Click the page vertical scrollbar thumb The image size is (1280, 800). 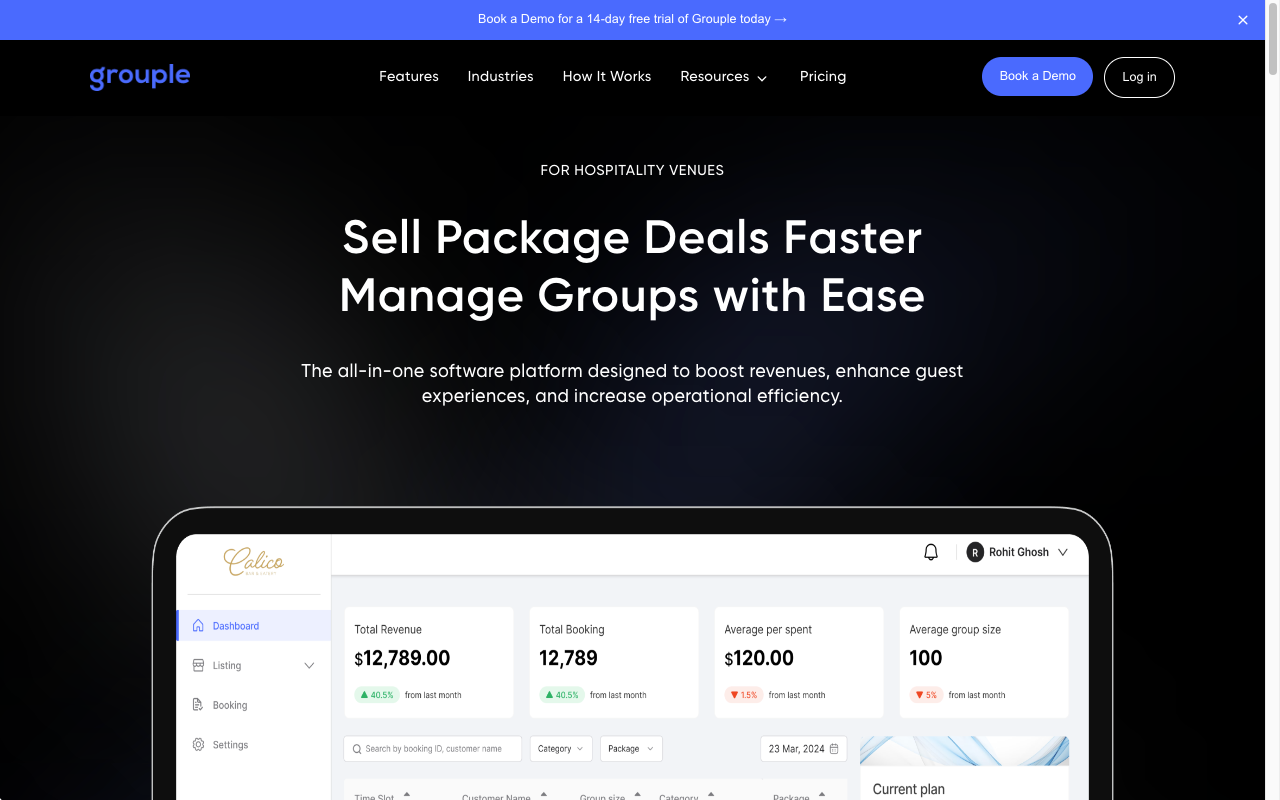click(x=1272, y=40)
